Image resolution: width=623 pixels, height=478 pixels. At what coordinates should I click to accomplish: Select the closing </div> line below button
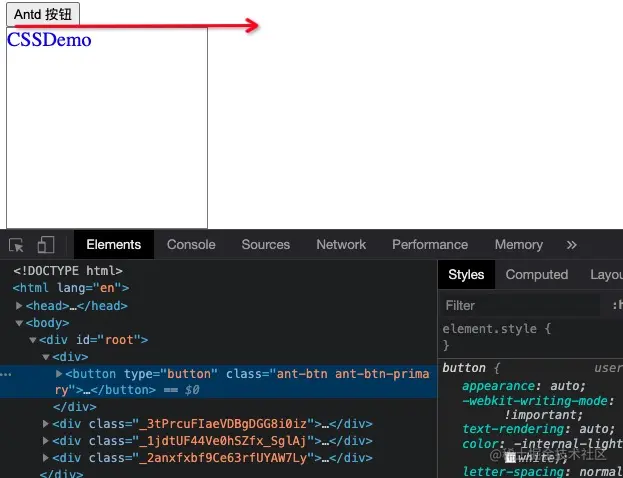(x=75, y=407)
